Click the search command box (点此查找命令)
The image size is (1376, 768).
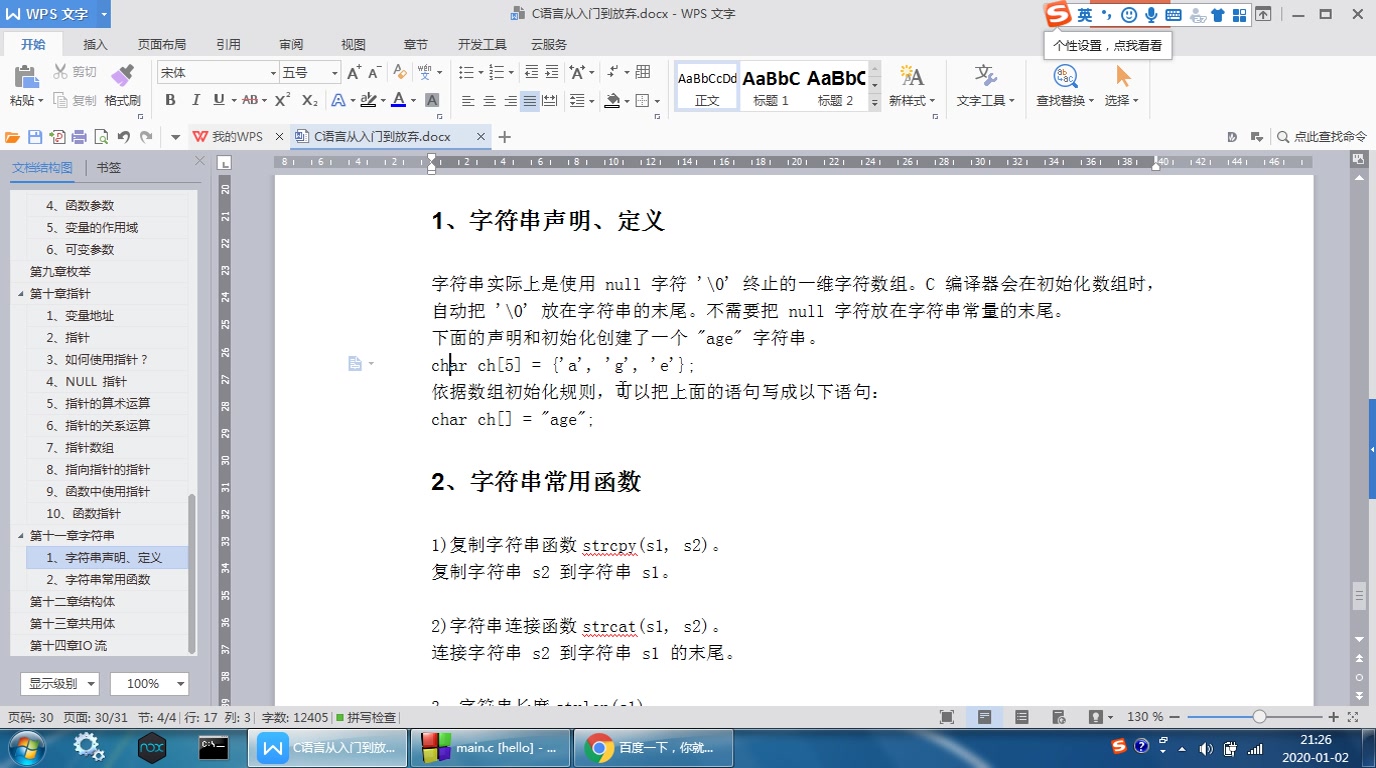[x=1321, y=137]
